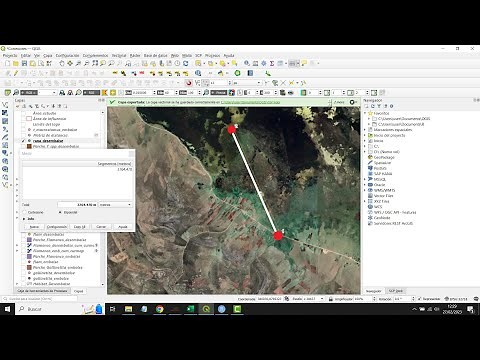The width and height of the screenshot is (480, 360).
Task: Click the filter icon in Navegador panel
Action: (379, 106)
